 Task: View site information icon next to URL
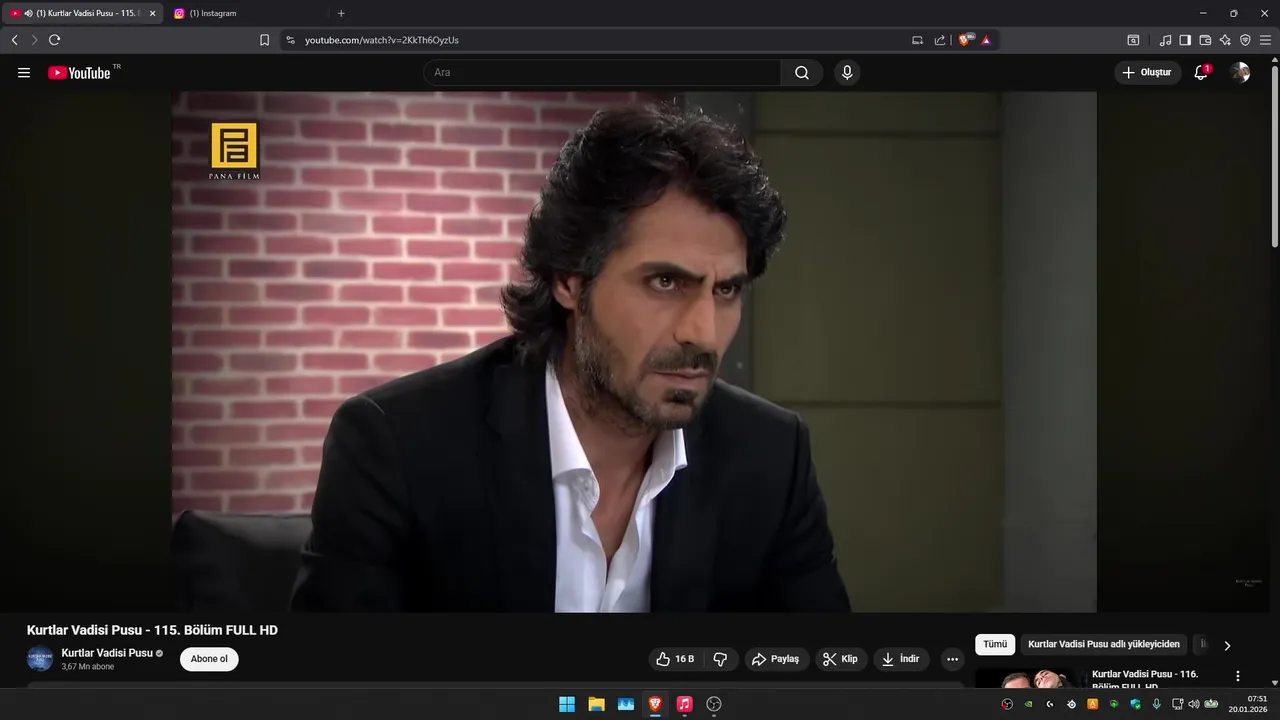[x=290, y=40]
